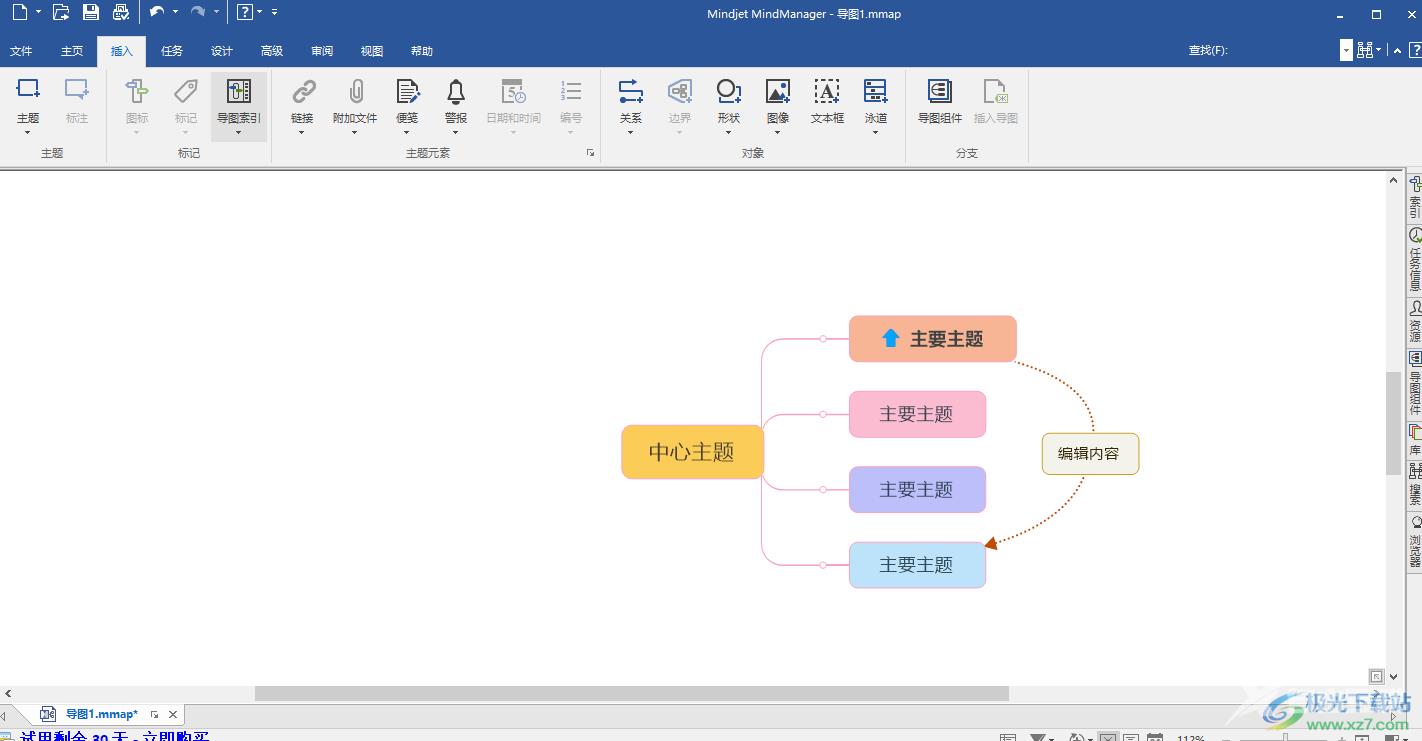
Task: Select the relationship label 编辑内容
Action: click(x=1090, y=454)
